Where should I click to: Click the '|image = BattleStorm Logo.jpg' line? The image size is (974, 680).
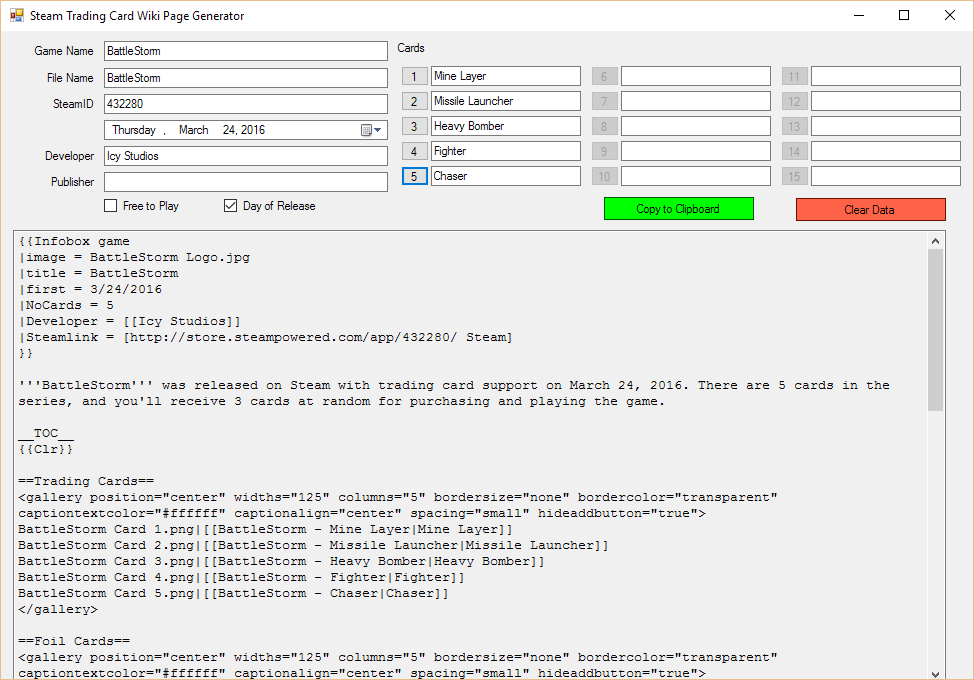click(134, 257)
